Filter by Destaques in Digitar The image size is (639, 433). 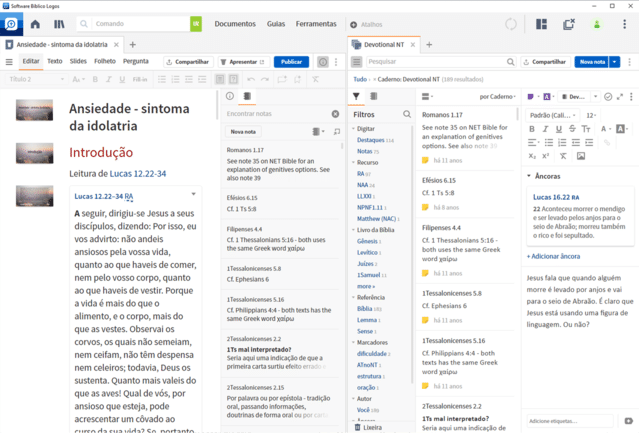coord(370,140)
